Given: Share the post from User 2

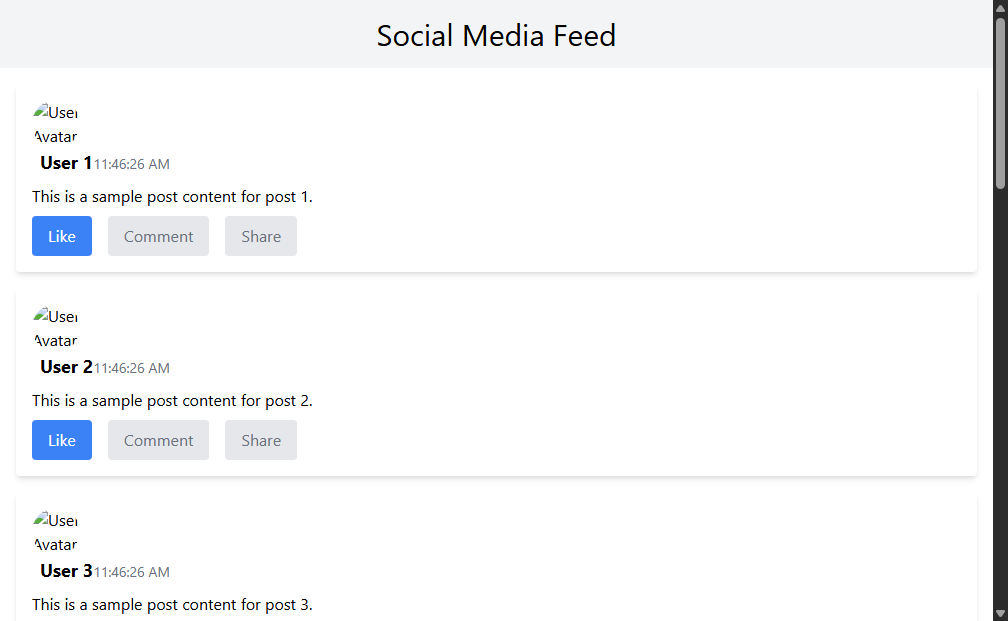Looking at the screenshot, I should click(x=261, y=440).
